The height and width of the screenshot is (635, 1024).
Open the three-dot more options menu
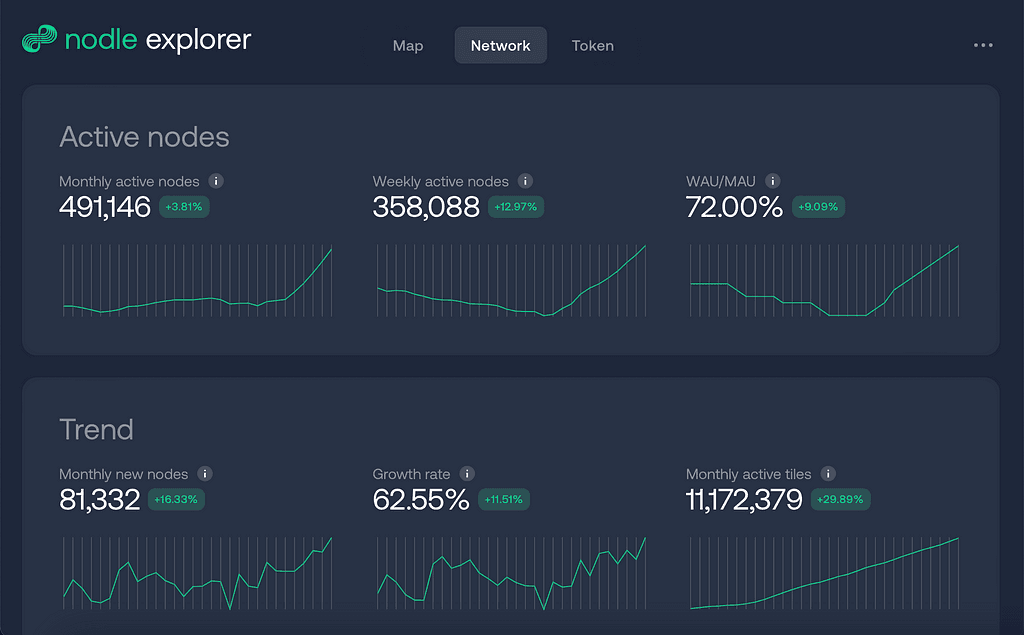click(983, 46)
